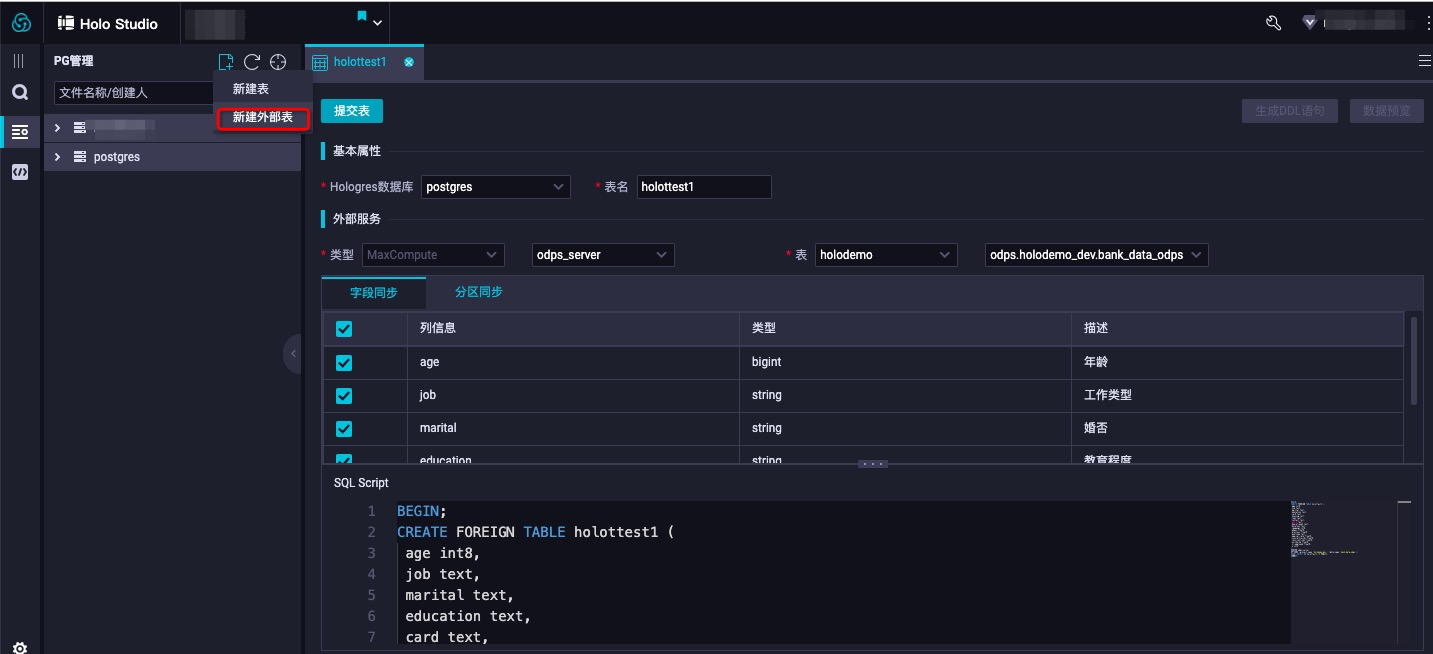Open the Holo Studio home icon
The width and height of the screenshot is (1433, 654).
pyautogui.click(x=65, y=23)
